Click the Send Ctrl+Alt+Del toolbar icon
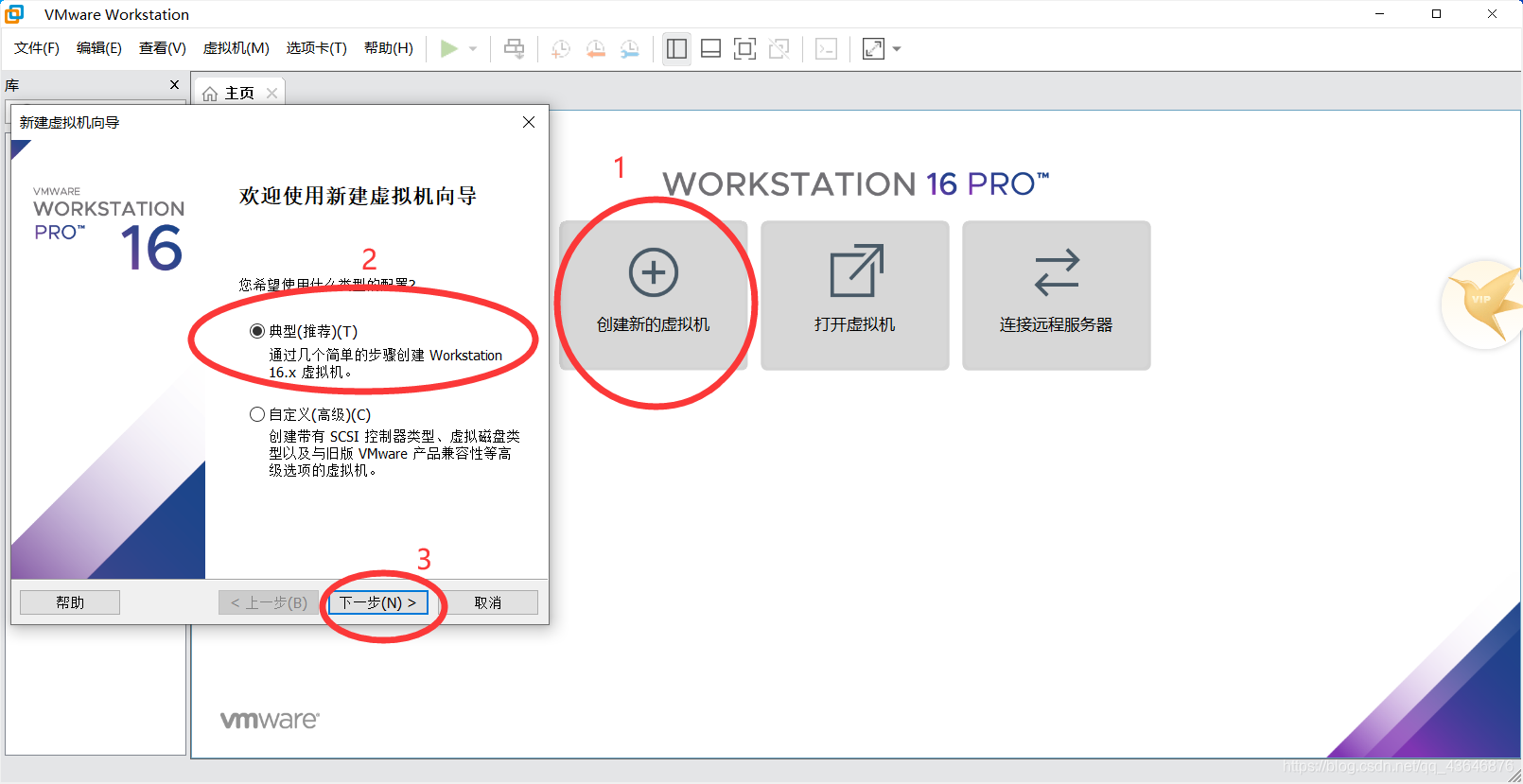The height and width of the screenshot is (784, 1523). tap(514, 49)
